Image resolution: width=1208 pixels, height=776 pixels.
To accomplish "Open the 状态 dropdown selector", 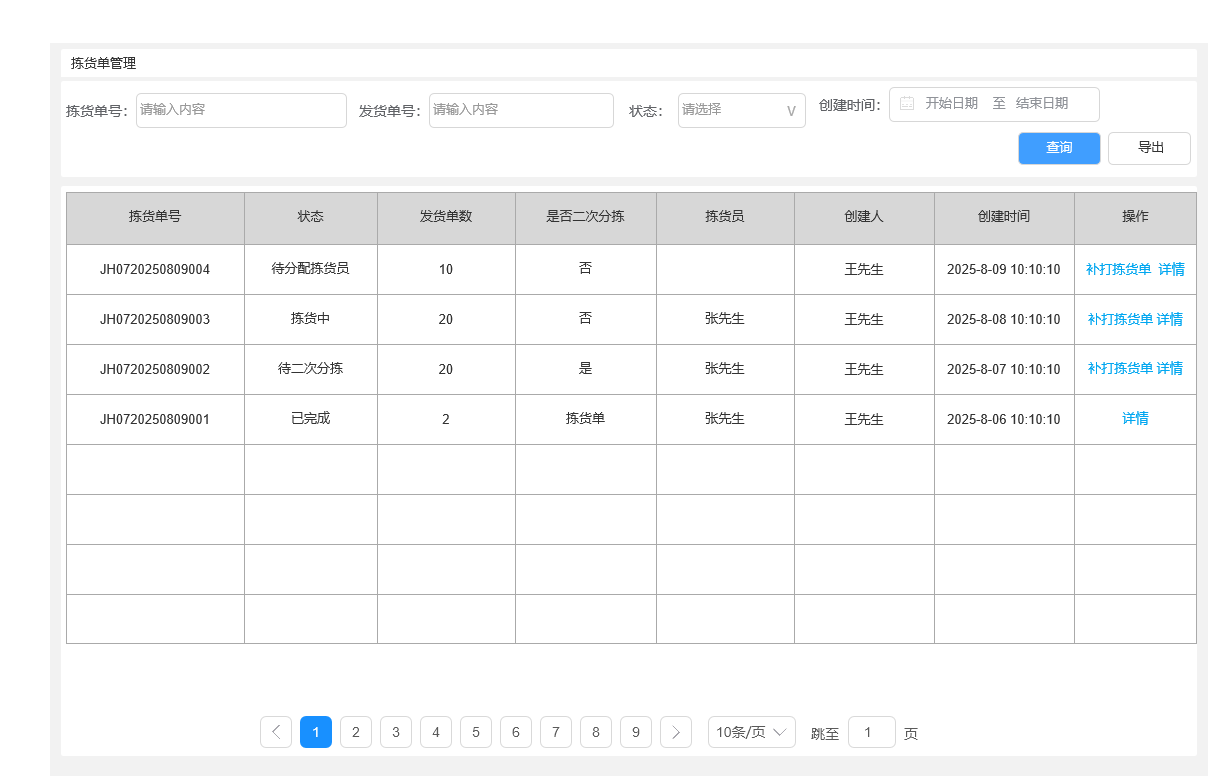I will pyautogui.click(x=741, y=110).
